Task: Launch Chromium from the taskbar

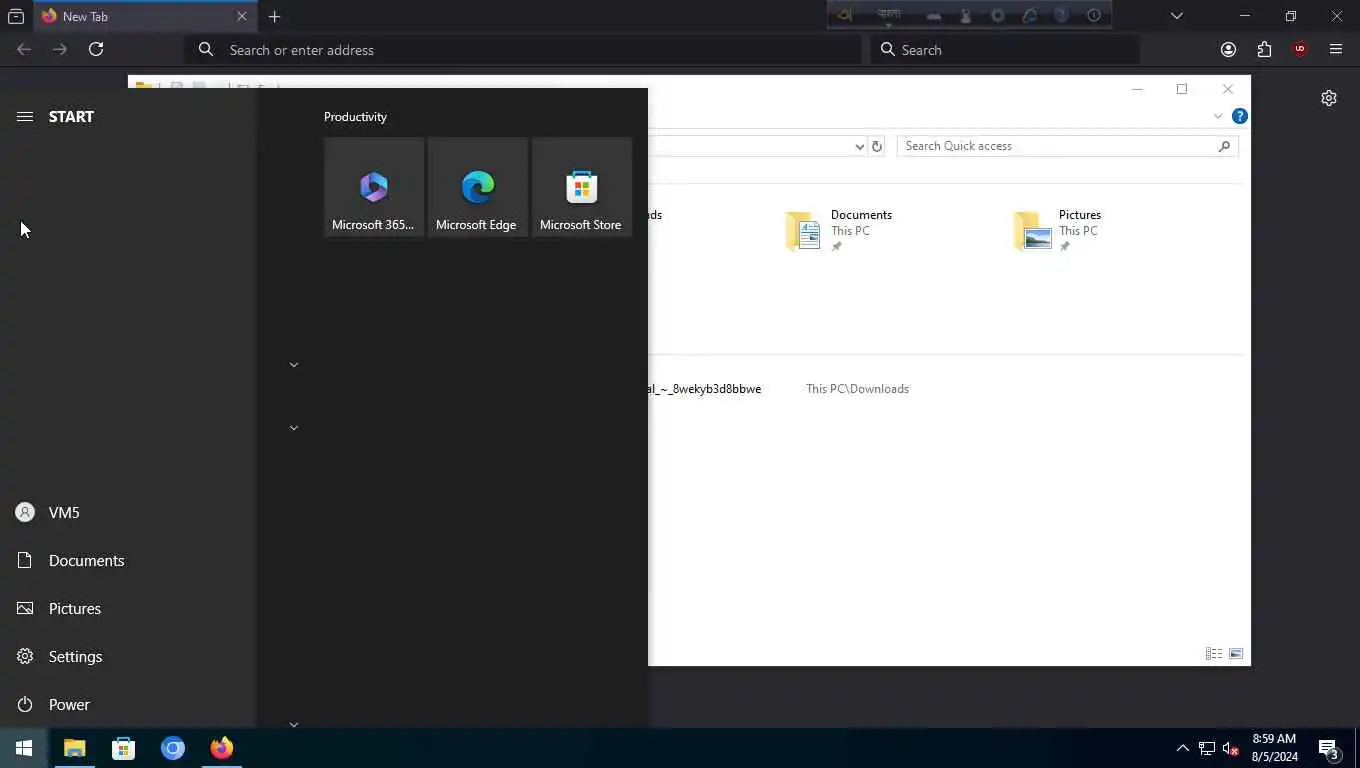Action: coord(173,748)
